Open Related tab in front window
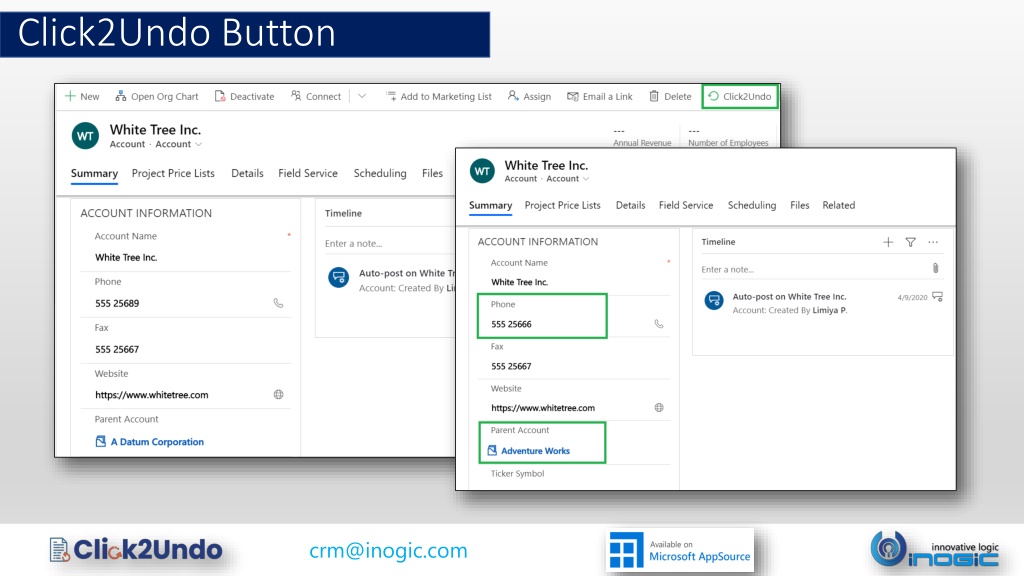The width and height of the screenshot is (1024, 576). (x=839, y=206)
